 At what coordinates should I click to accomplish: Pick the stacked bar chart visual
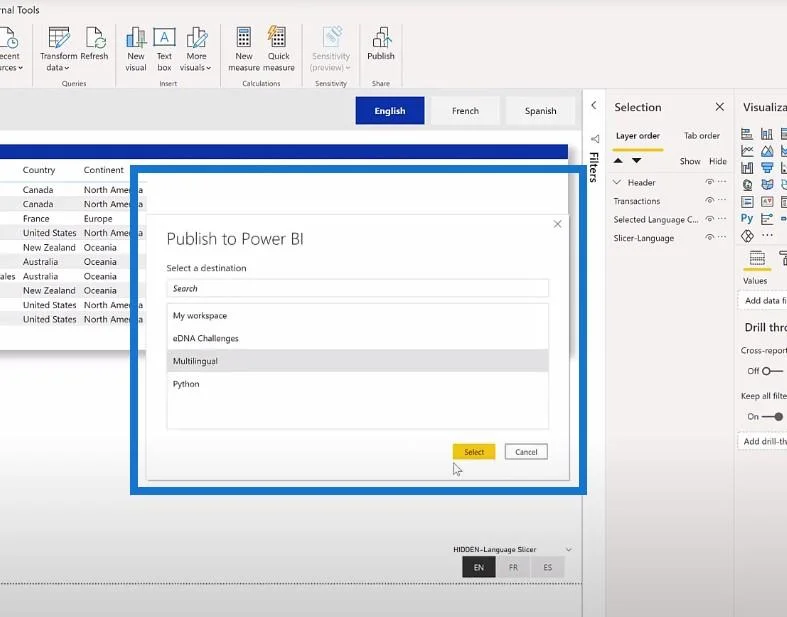tap(747, 134)
